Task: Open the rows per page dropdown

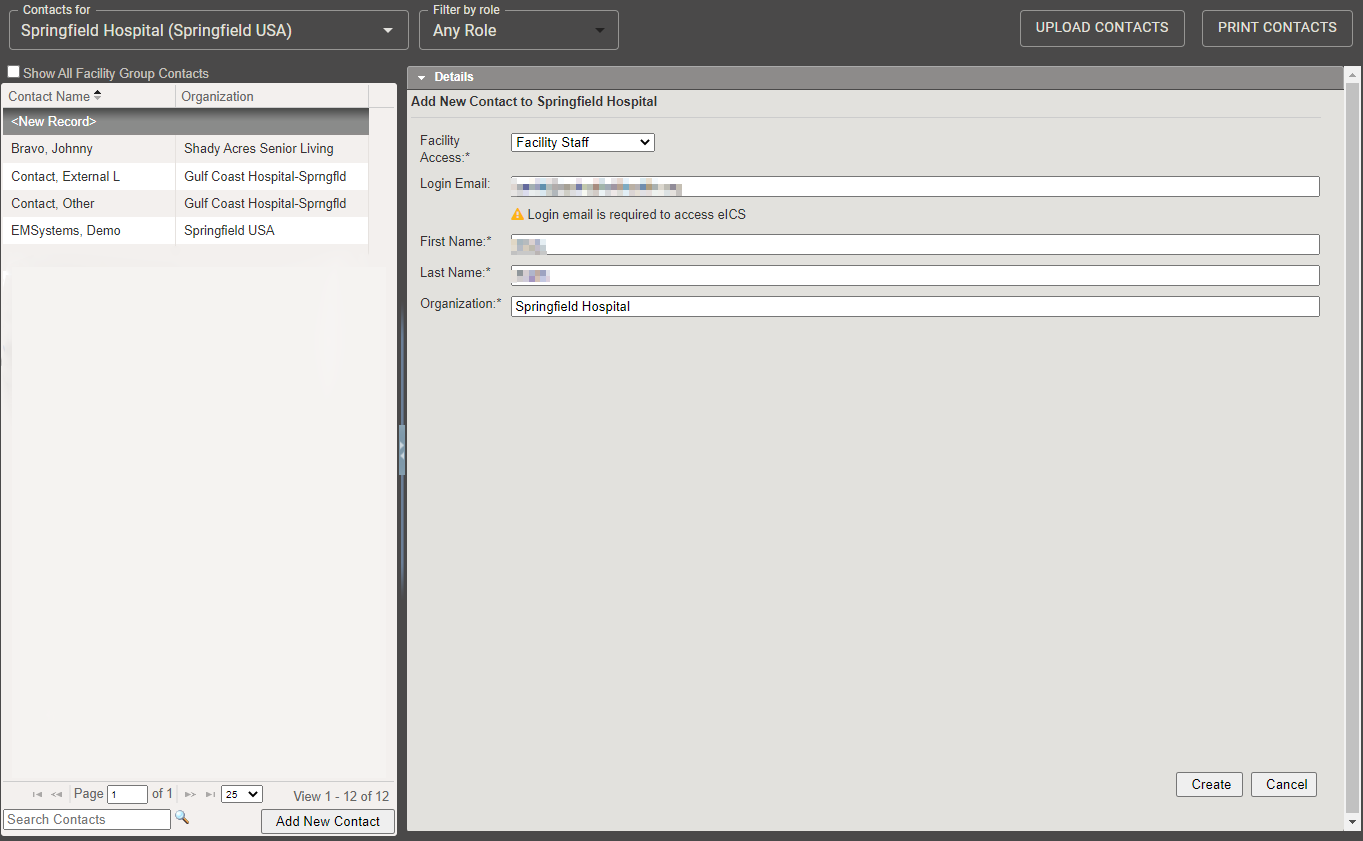Action: coord(241,794)
